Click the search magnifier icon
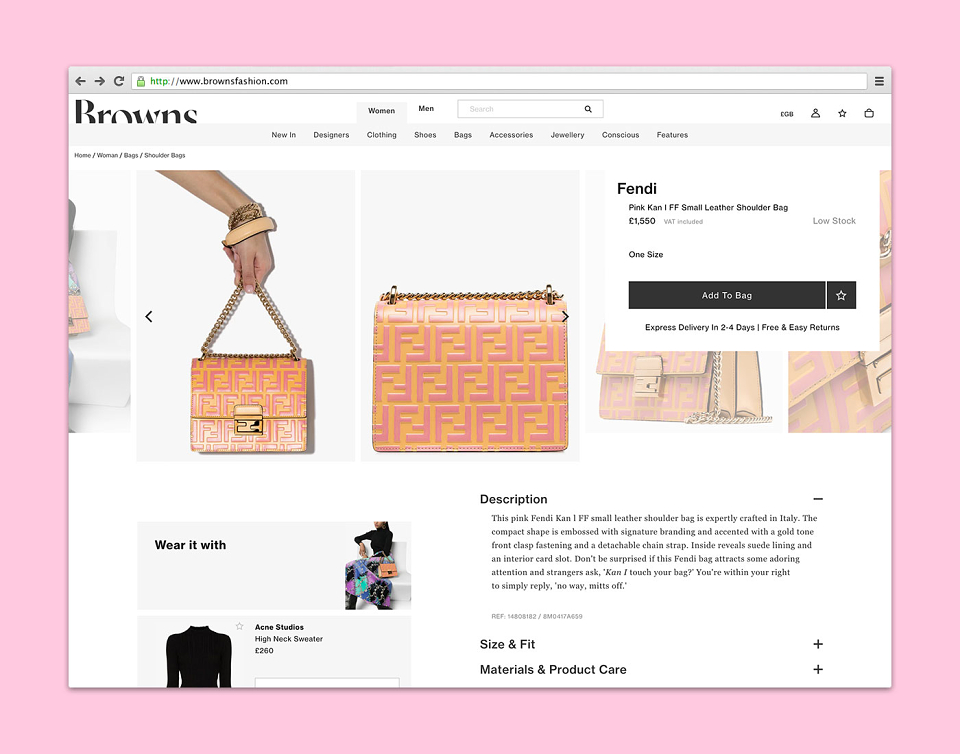The image size is (960, 754). (x=588, y=109)
